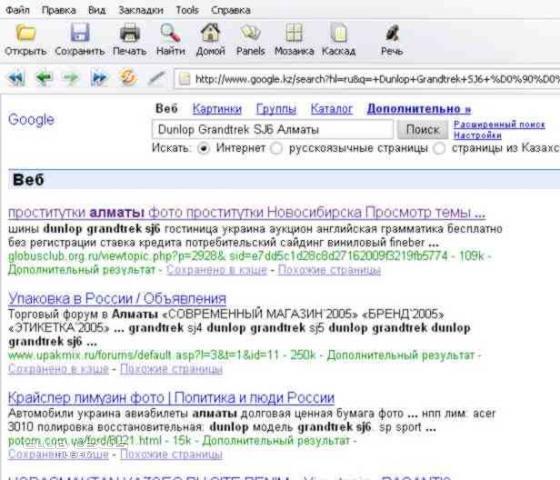Go to Домой home page icon

(x=210, y=33)
